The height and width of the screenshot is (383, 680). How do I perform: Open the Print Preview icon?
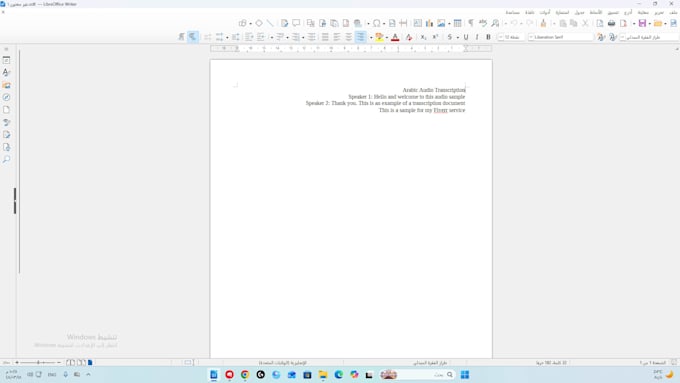click(600, 23)
